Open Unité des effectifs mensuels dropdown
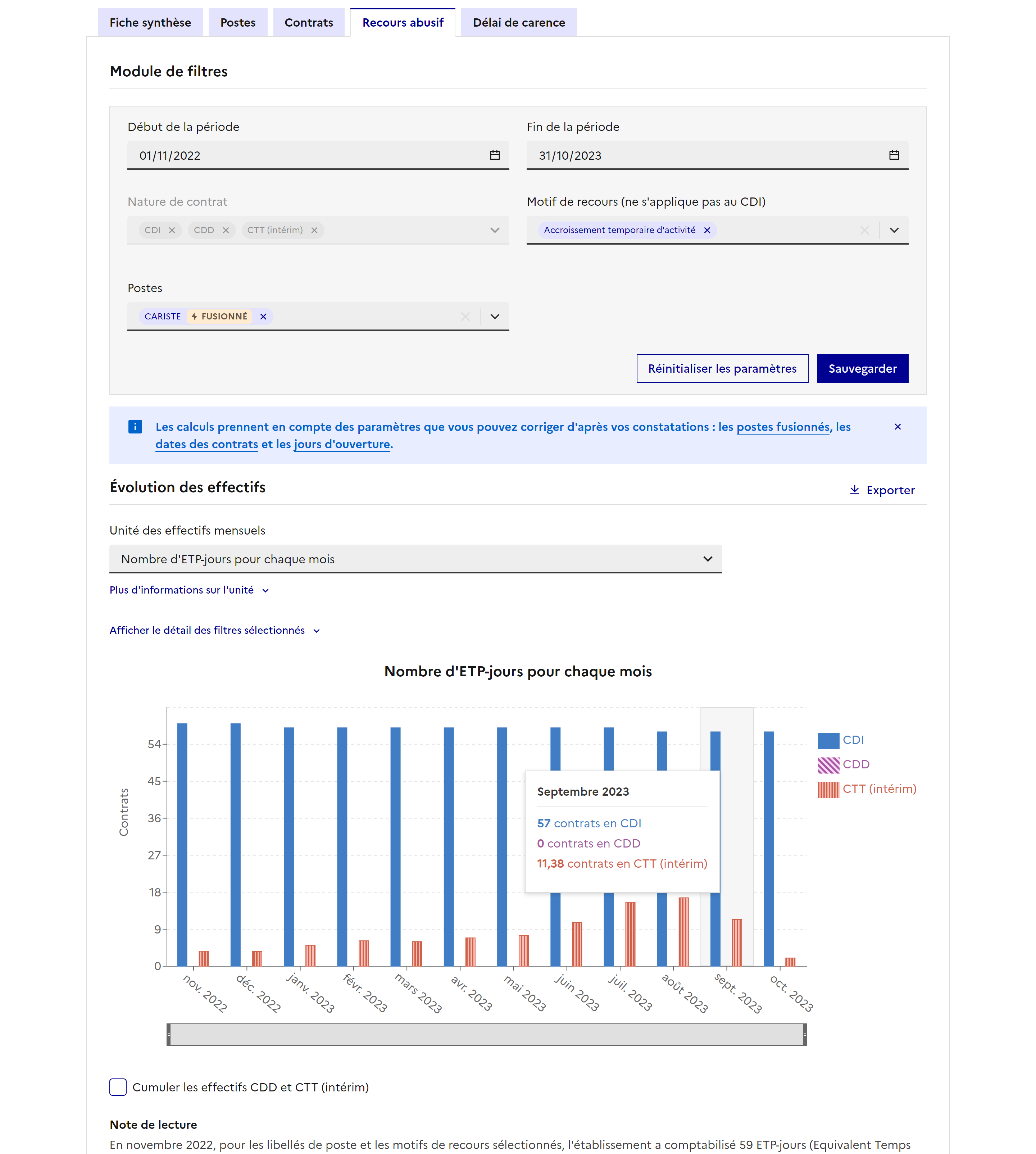The height and width of the screenshot is (1154, 1036). coord(415,559)
